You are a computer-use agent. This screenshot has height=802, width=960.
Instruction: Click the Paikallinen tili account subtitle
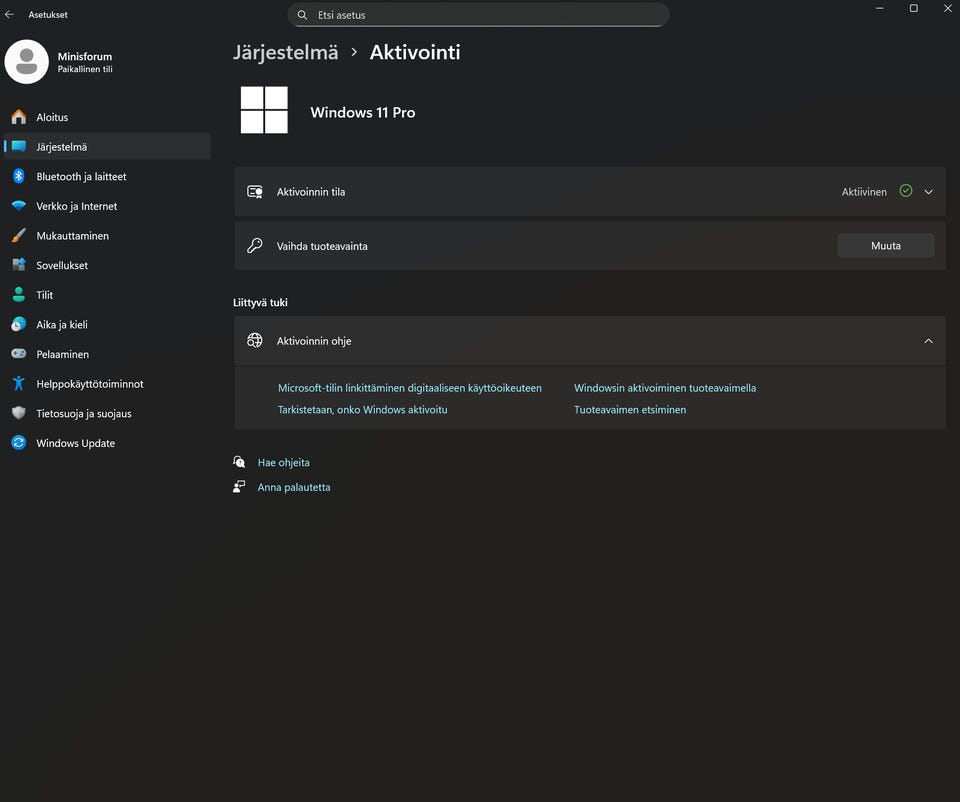point(85,69)
